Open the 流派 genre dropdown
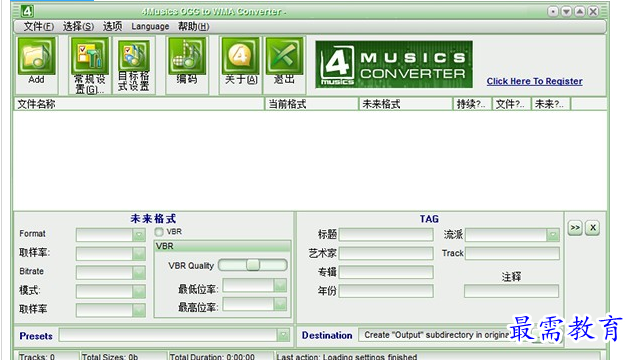 tap(553, 235)
